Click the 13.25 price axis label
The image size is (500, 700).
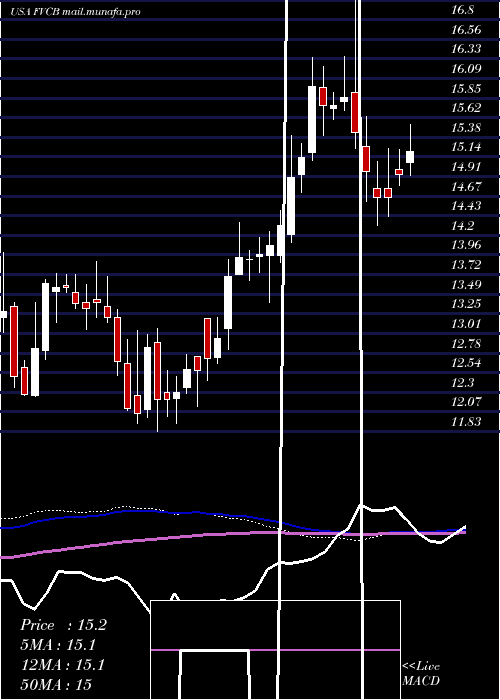[x=466, y=304]
